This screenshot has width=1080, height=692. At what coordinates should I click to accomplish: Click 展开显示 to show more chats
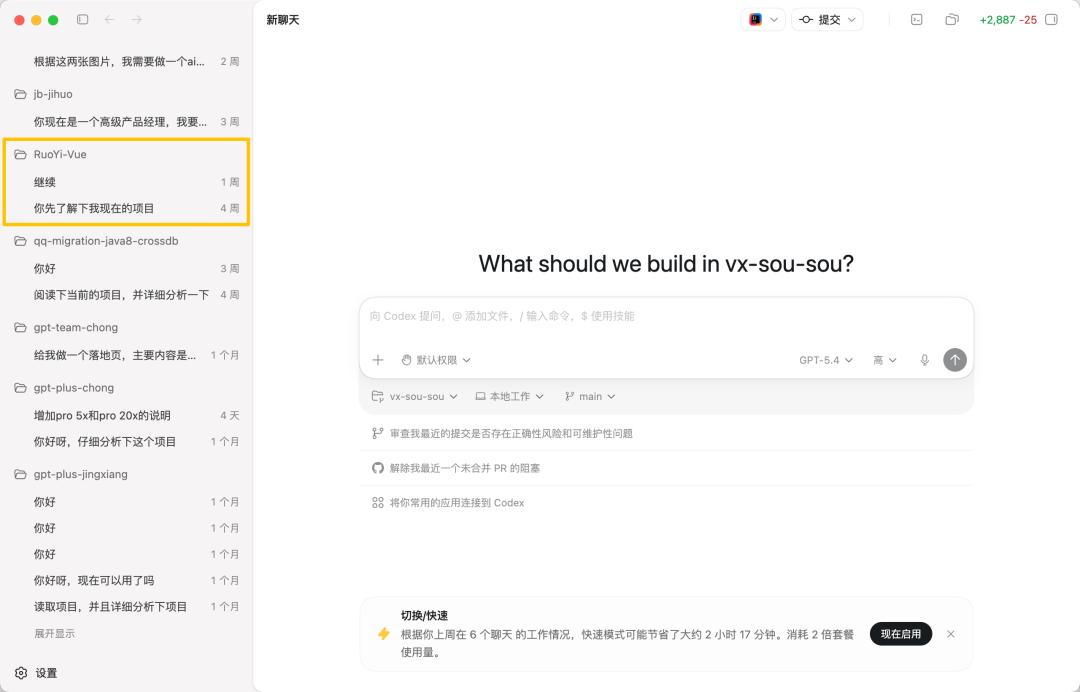(54, 633)
